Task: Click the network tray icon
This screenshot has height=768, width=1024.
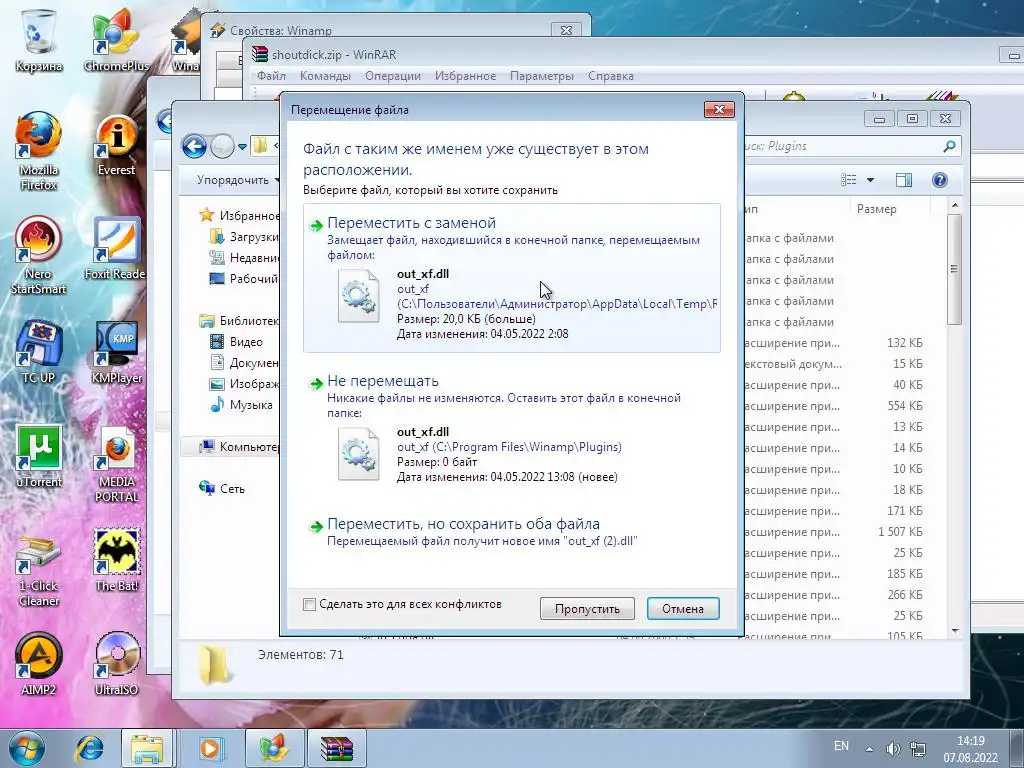Action: tap(918, 748)
